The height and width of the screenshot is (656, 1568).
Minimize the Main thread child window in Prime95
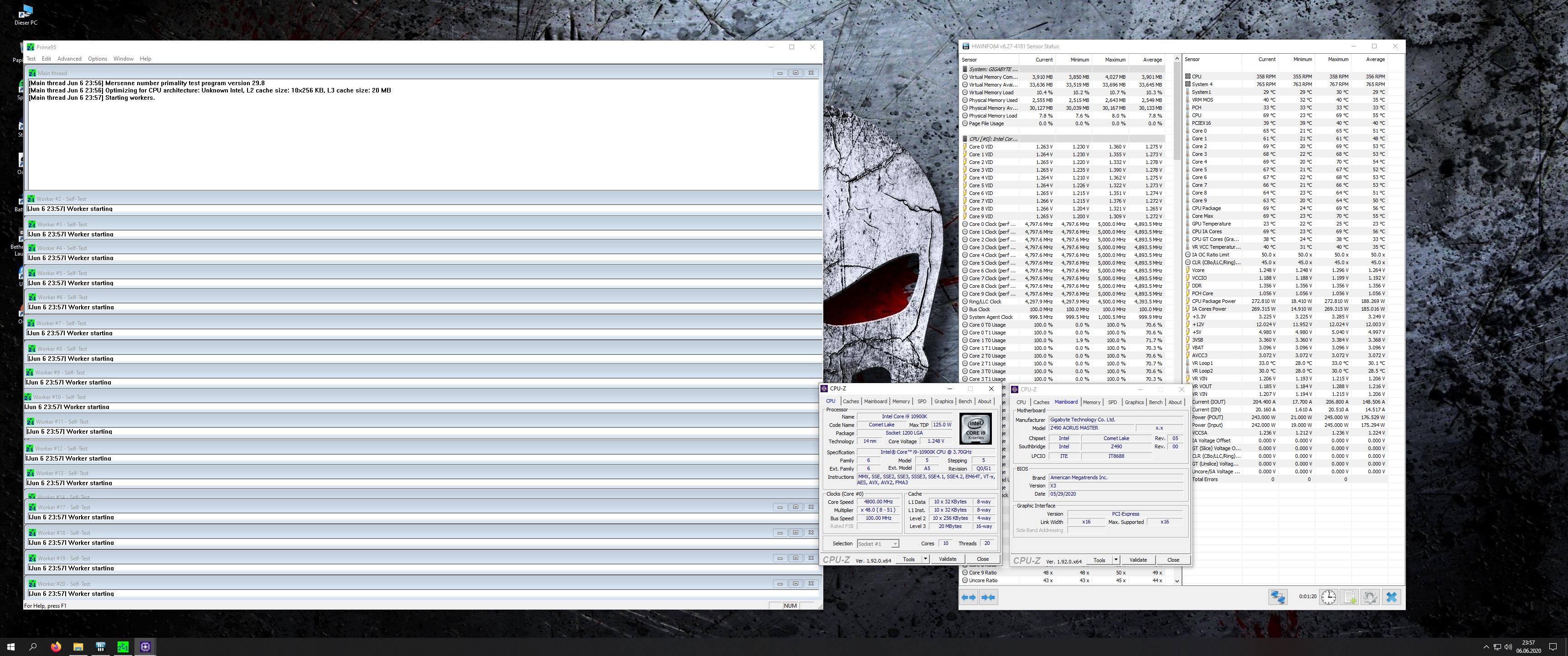(x=780, y=73)
